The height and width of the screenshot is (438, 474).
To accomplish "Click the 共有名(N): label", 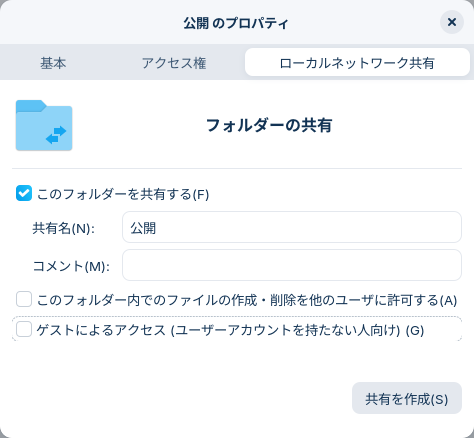I will click(x=64, y=228).
